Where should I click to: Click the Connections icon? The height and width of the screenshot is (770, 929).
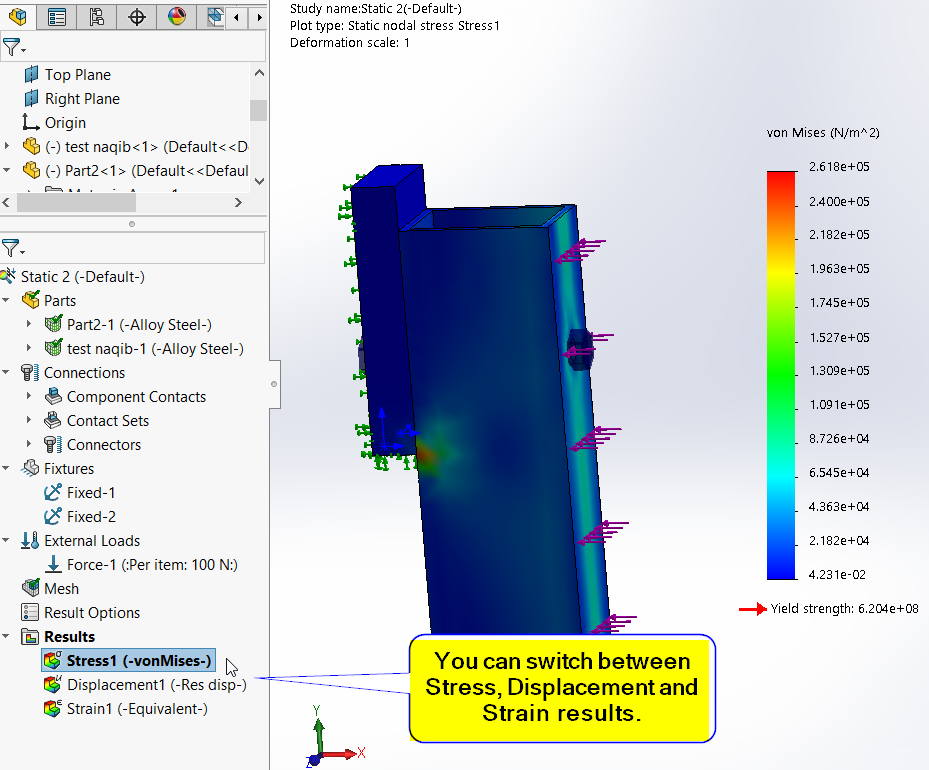pos(30,373)
